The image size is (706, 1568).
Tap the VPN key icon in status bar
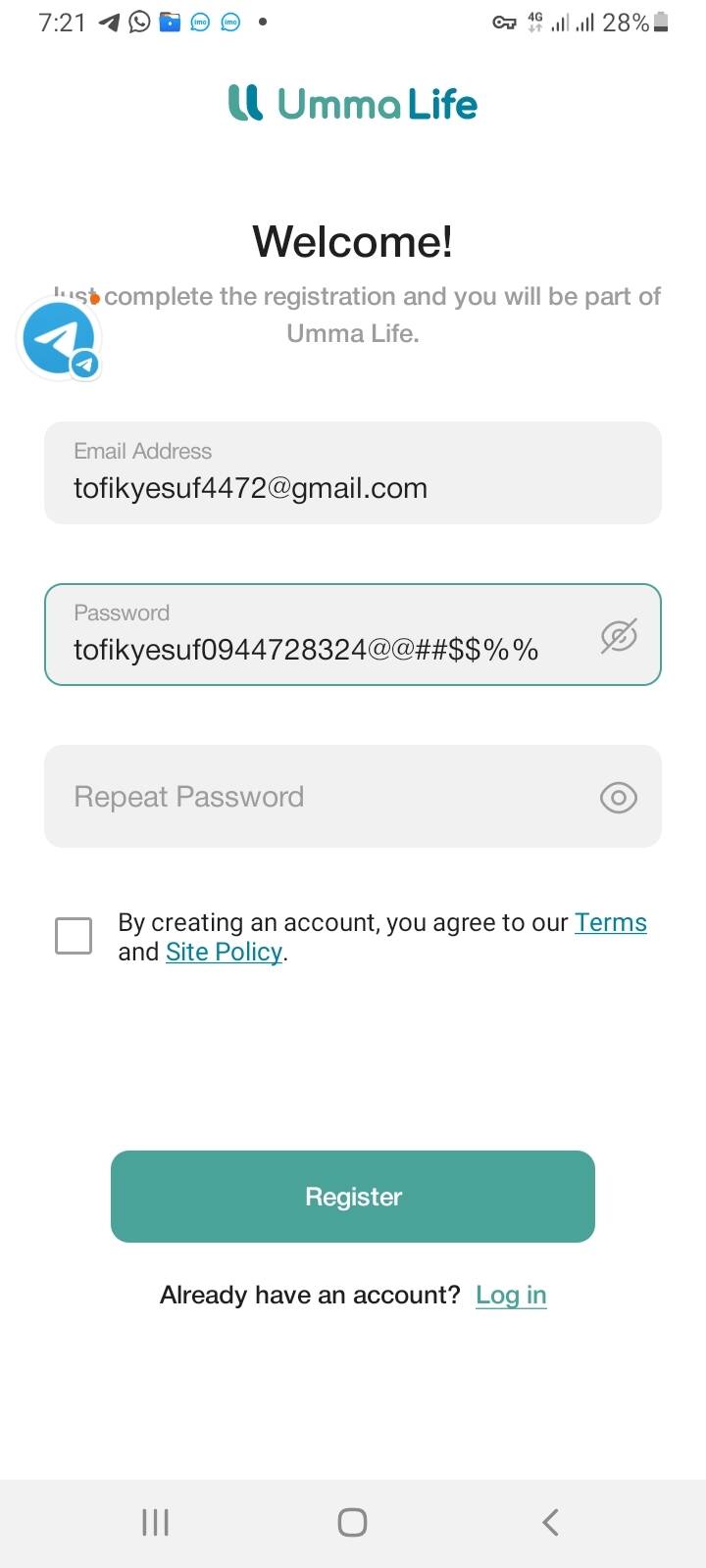click(x=504, y=23)
